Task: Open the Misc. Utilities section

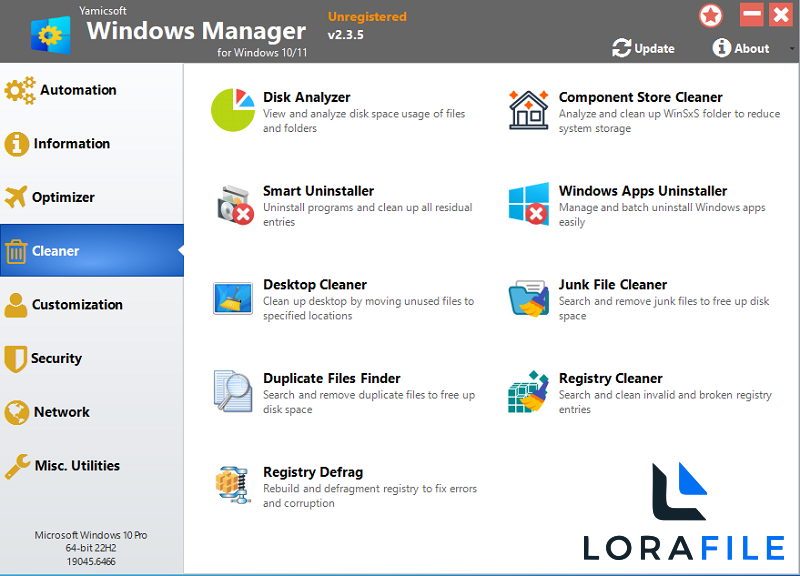Action: [90, 465]
